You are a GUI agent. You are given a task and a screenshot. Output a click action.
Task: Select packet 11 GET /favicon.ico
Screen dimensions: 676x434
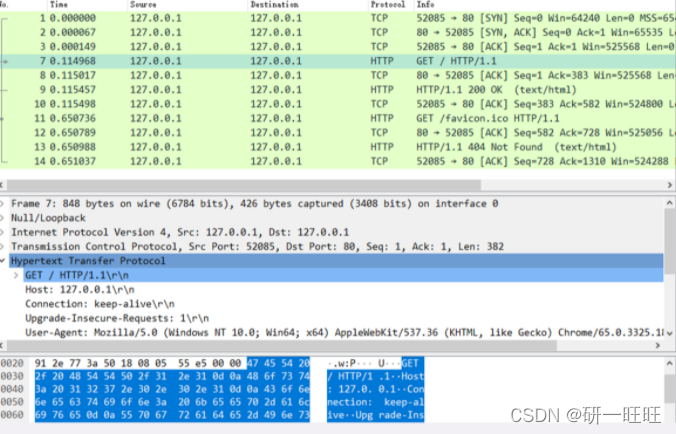click(x=338, y=118)
